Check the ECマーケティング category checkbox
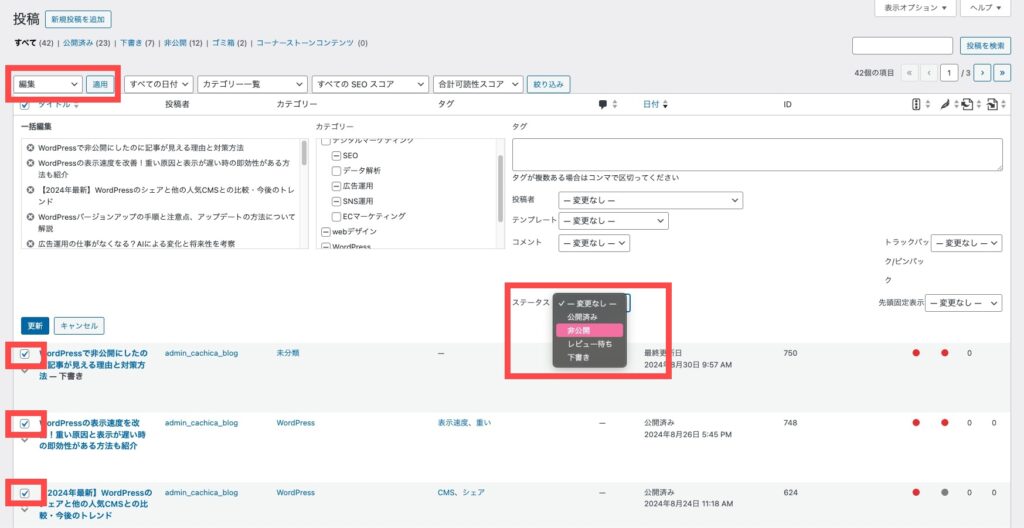The width and height of the screenshot is (1024, 528). point(336,216)
